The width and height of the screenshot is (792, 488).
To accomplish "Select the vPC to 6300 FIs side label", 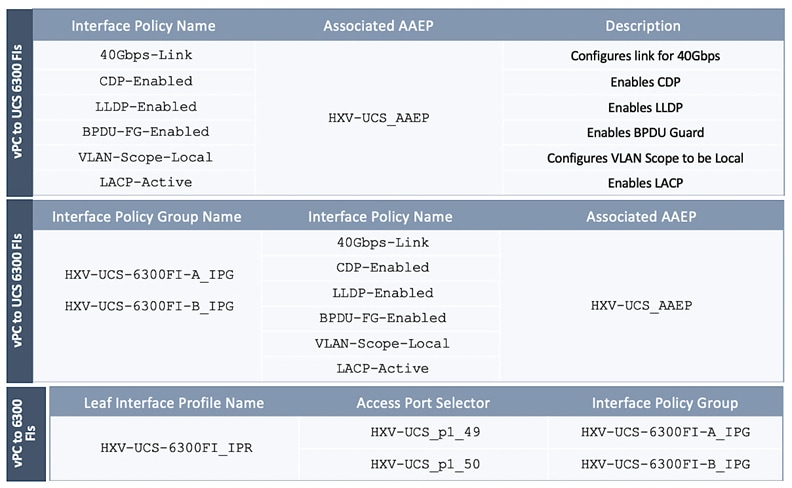I will click(25, 433).
